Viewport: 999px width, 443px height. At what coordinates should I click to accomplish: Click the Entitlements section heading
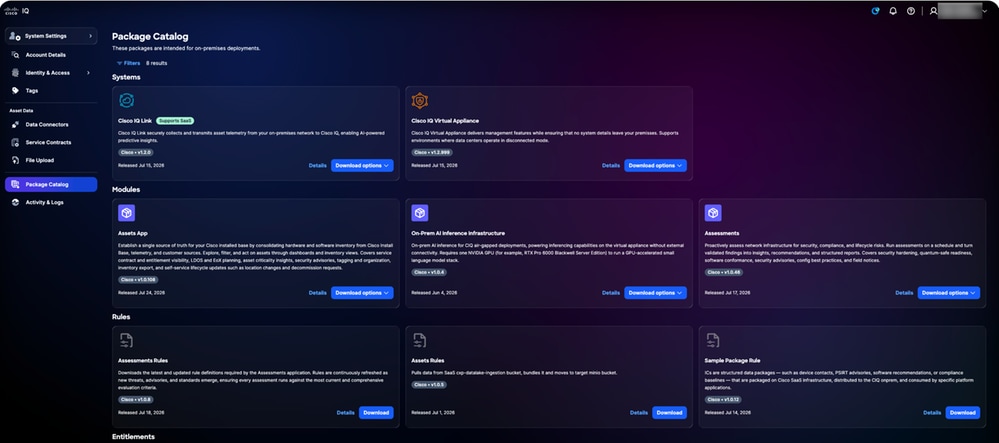[x=133, y=437]
